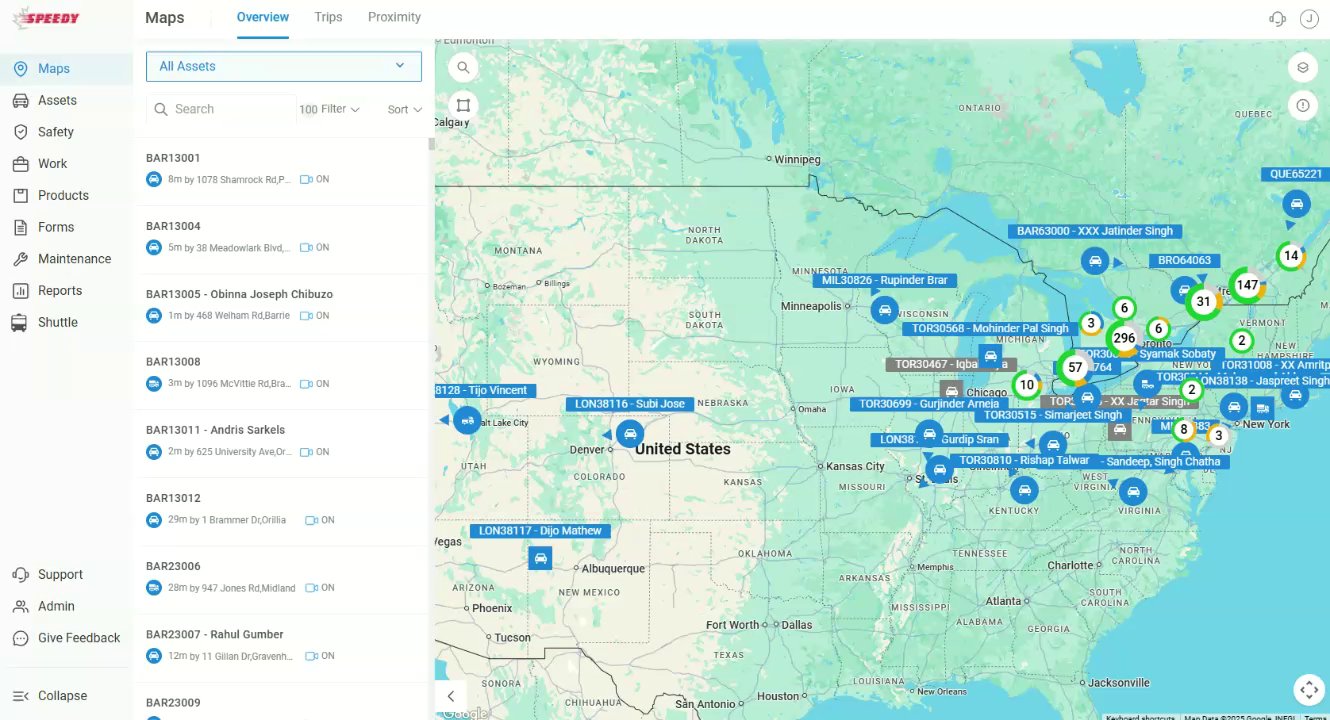The width and height of the screenshot is (1330, 720).
Task: Switch to the Trips tab
Action: 328,18
